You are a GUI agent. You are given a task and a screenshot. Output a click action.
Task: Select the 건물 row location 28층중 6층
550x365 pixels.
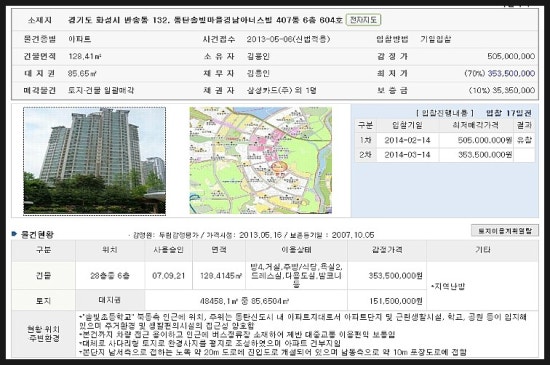click(x=110, y=276)
